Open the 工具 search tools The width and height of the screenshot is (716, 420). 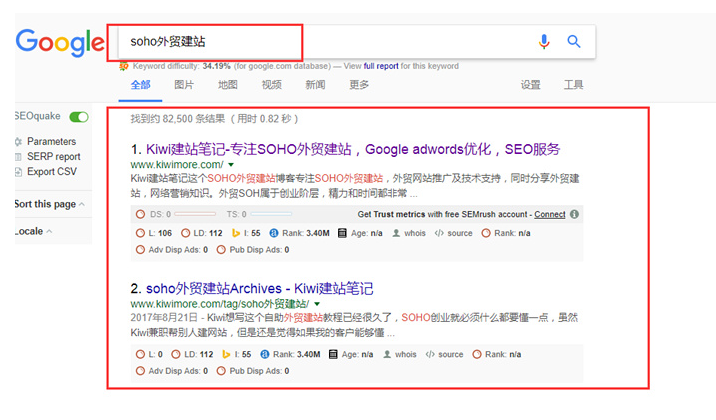click(574, 85)
